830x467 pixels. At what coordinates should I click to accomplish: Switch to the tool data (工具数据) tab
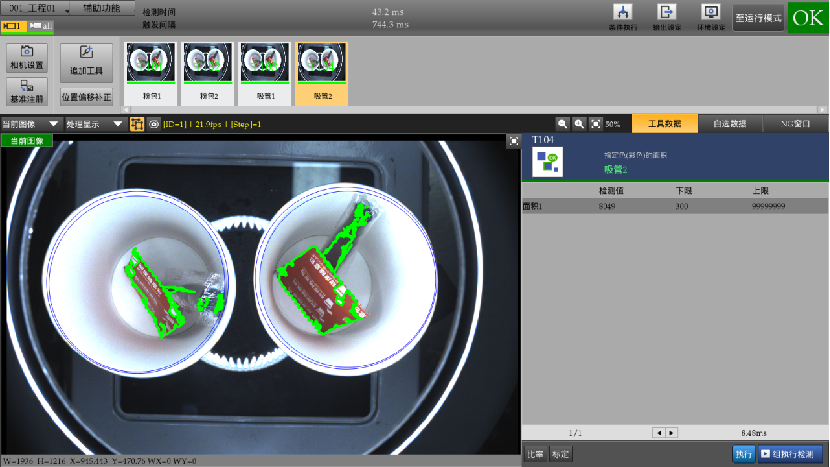tap(665, 123)
